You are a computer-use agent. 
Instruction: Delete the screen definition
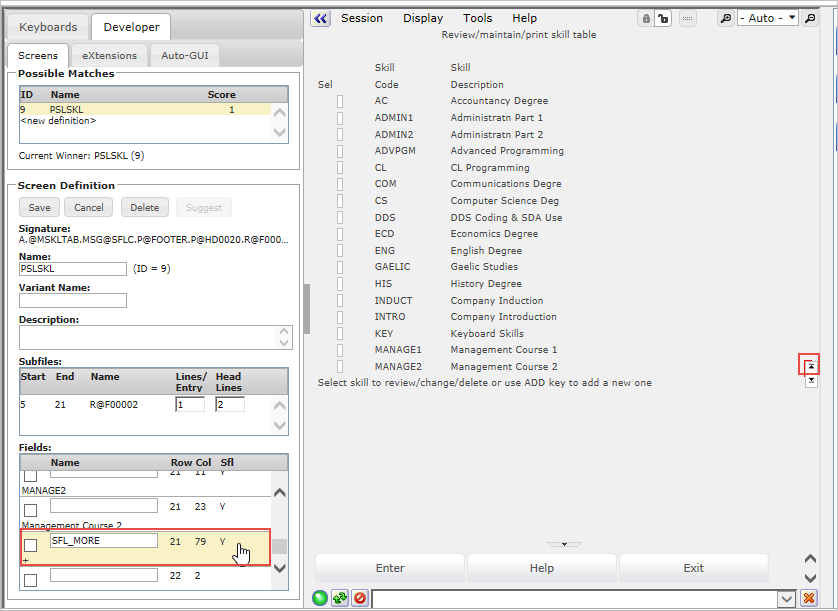[x=145, y=207]
